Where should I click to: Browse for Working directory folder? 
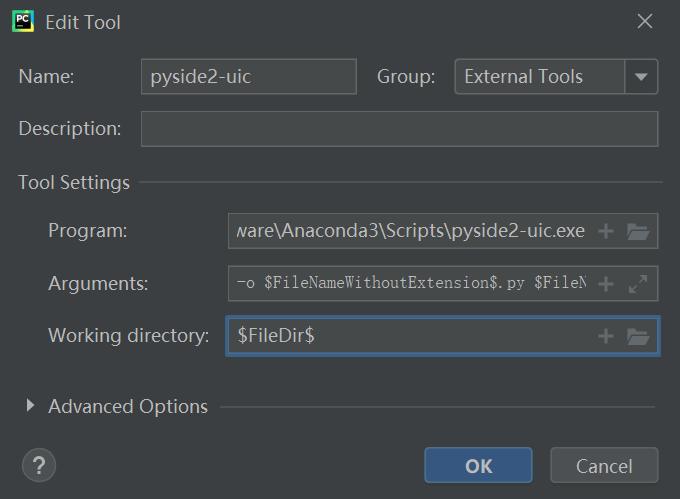(x=638, y=336)
